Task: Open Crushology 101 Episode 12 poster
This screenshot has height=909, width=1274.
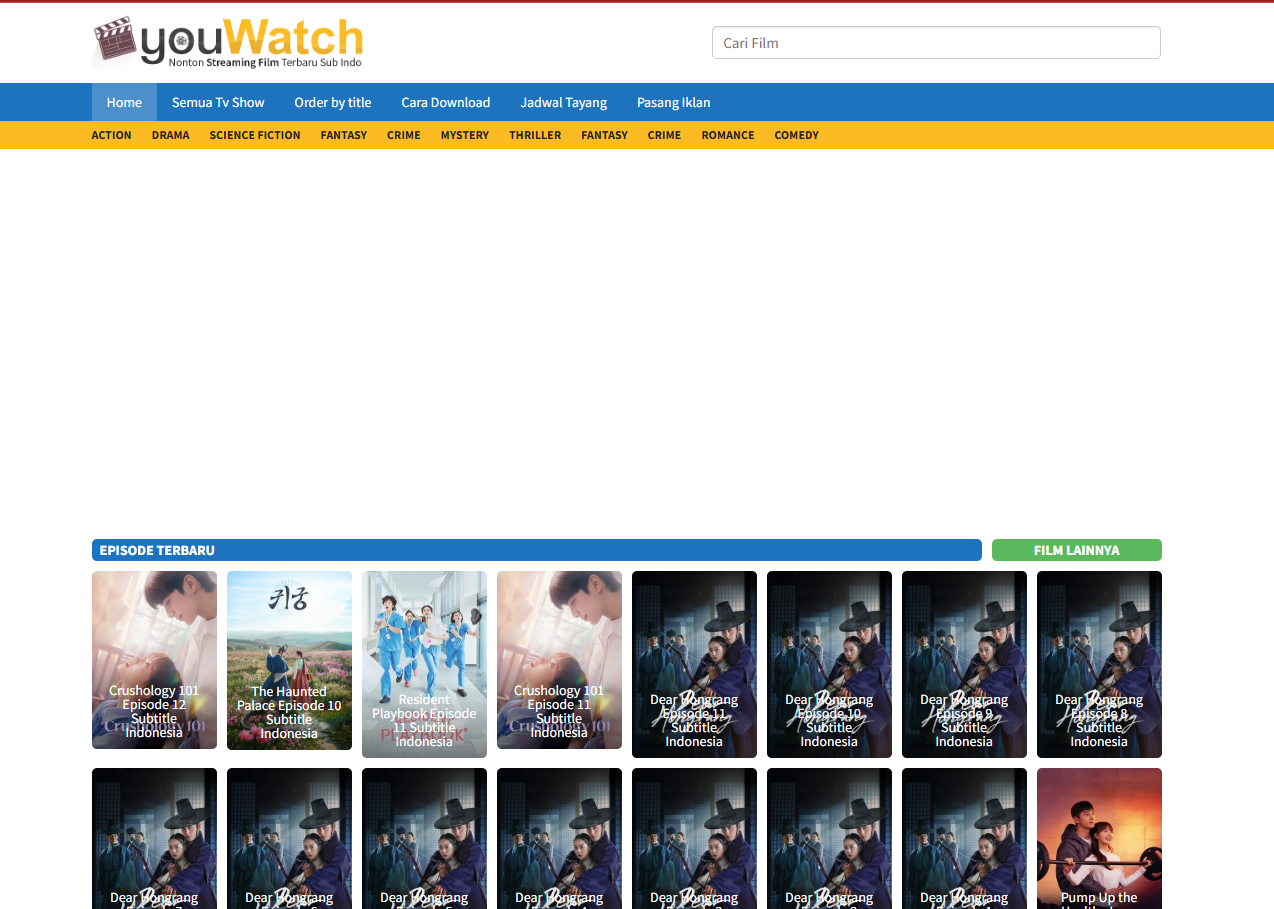Action: tap(154, 660)
